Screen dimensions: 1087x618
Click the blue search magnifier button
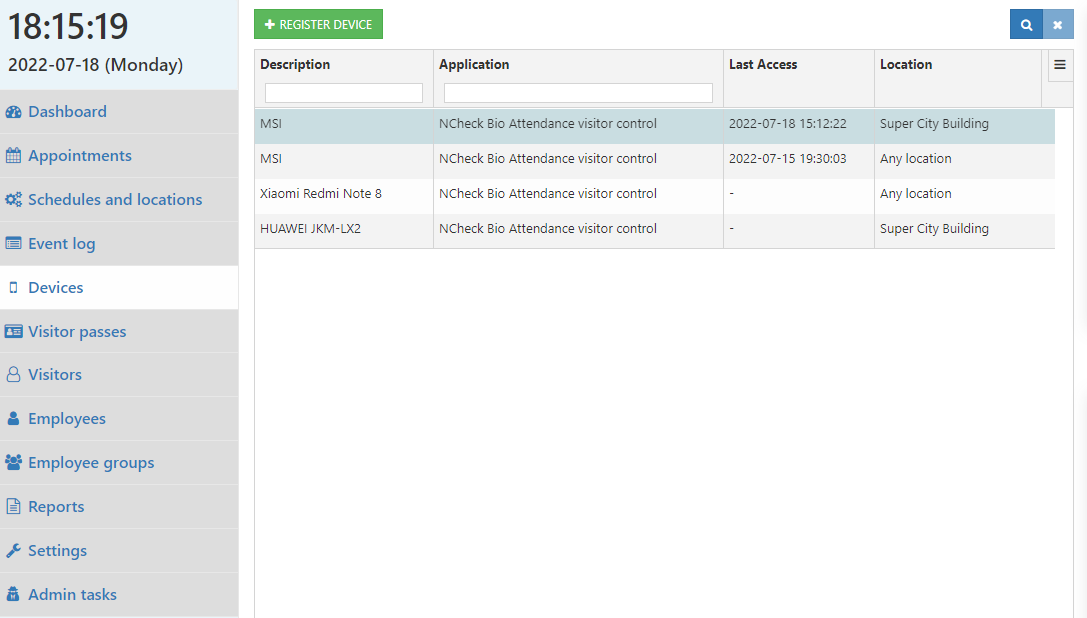tap(1026, 24)
